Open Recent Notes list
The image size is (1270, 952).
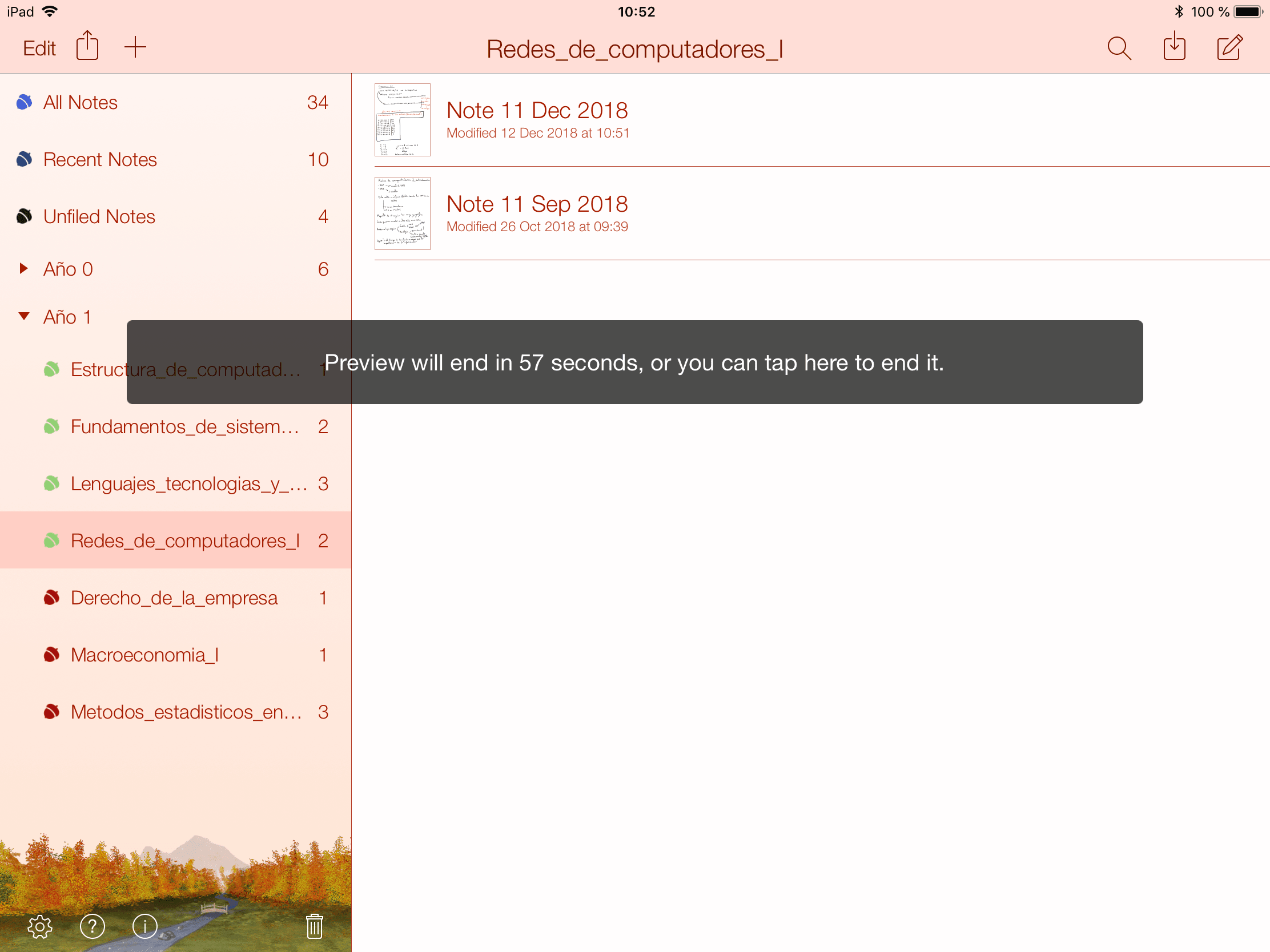[100, 160]
